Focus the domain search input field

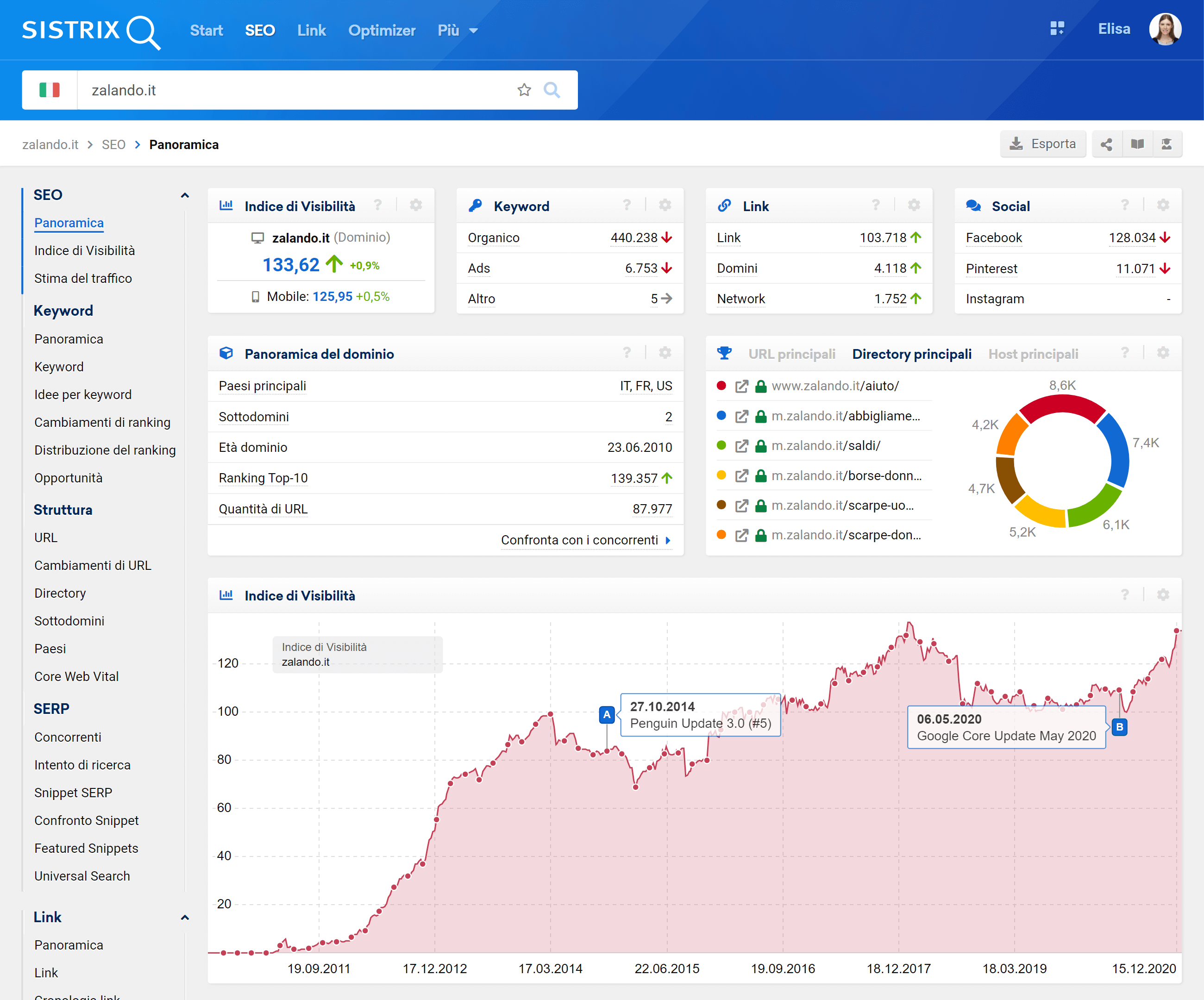(x=298, y=90)
